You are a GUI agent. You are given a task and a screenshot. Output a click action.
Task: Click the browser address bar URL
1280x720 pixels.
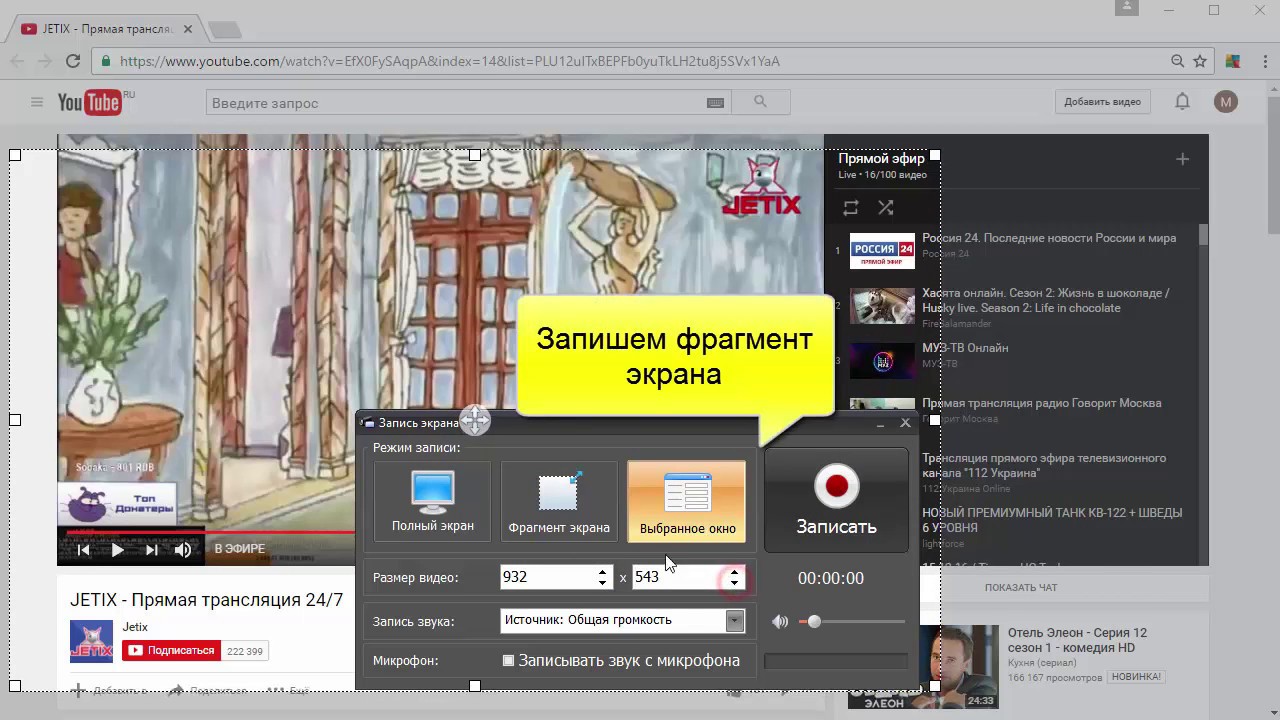[x=450, y=61]
